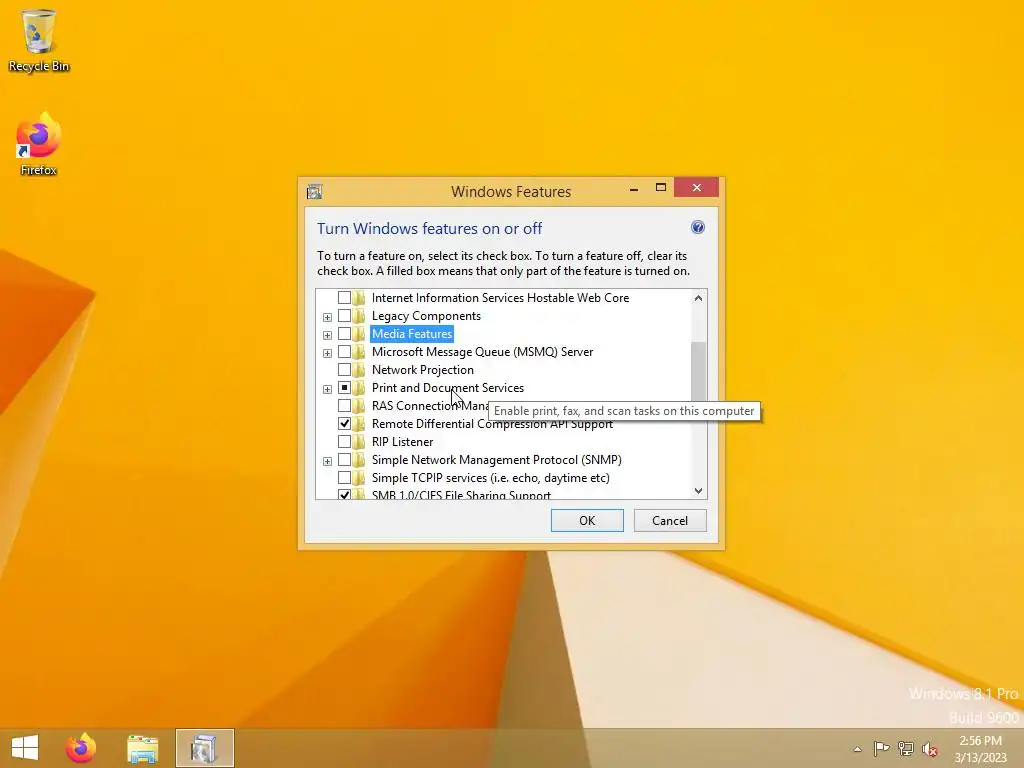
Task: Click the Print and Document Services folder icon
Action: (x=359, y=388)
